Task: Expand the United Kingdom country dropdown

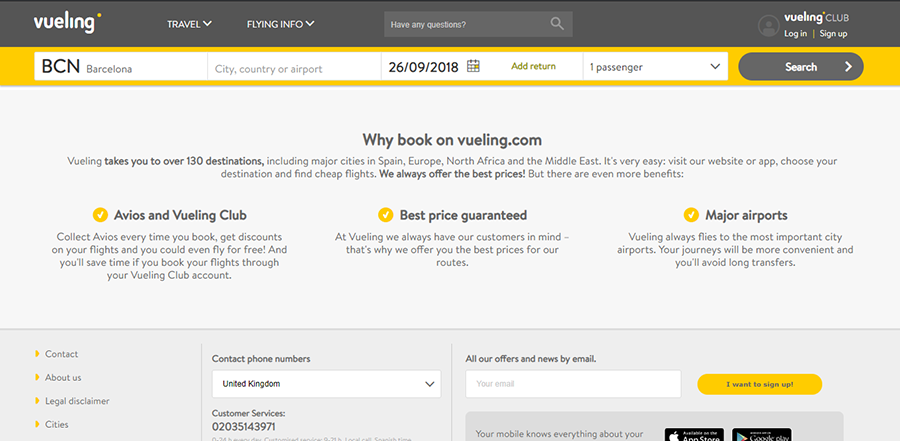Action: click(x=327, y=384)
